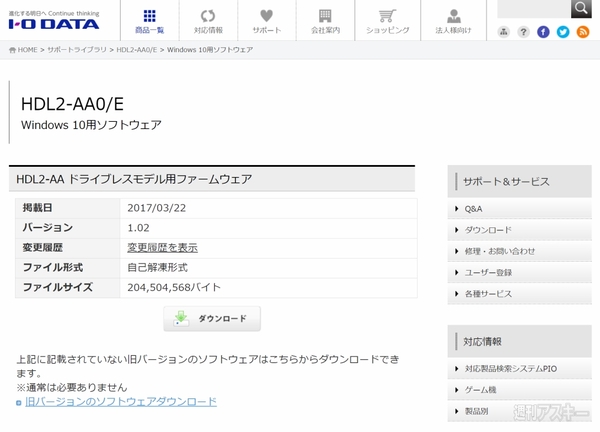The height and width of the screenshot is (432, 600).
Task: Open 各種サービス sidebar link
Action: pyautogui.click(x=520, y=294)
